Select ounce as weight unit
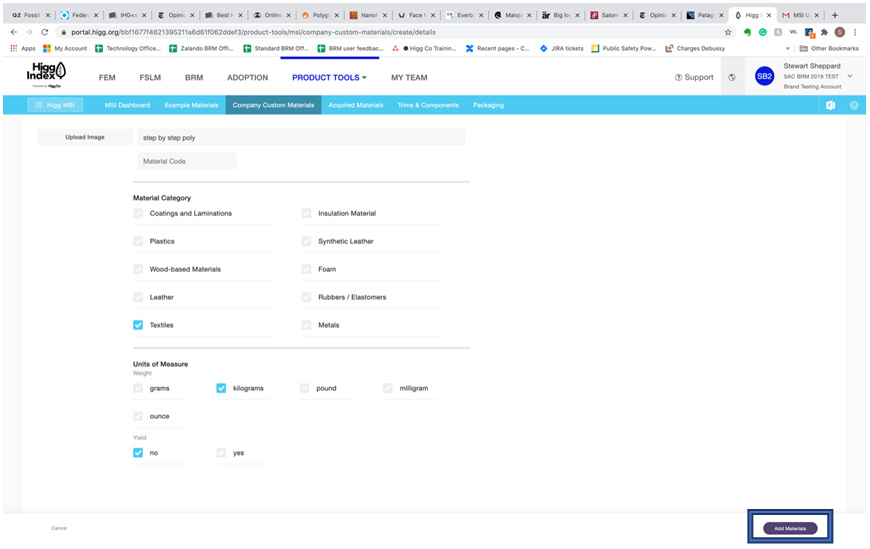Screen dimensions: 870x549 coord(138,416)
